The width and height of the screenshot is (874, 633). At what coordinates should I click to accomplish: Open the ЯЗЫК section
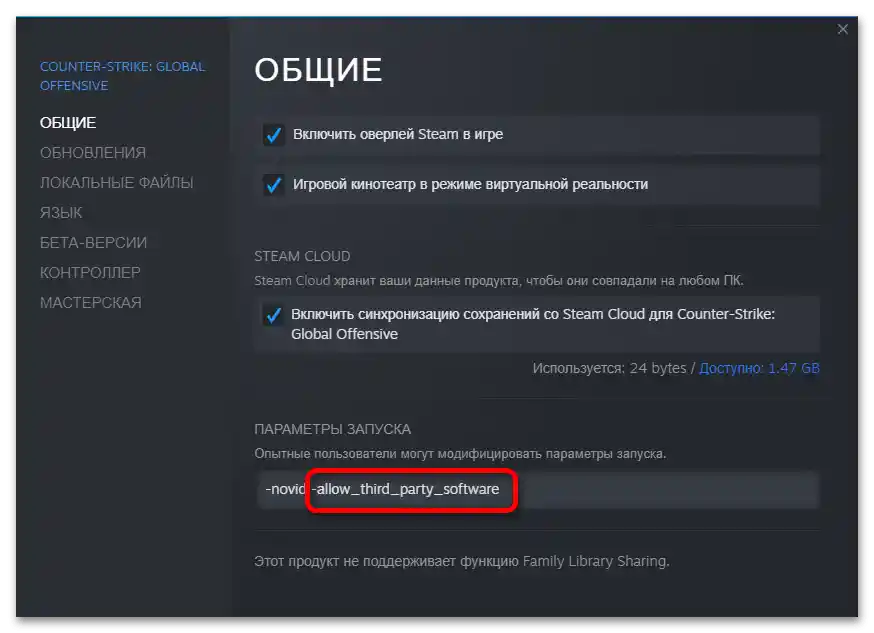pos(61,213)
